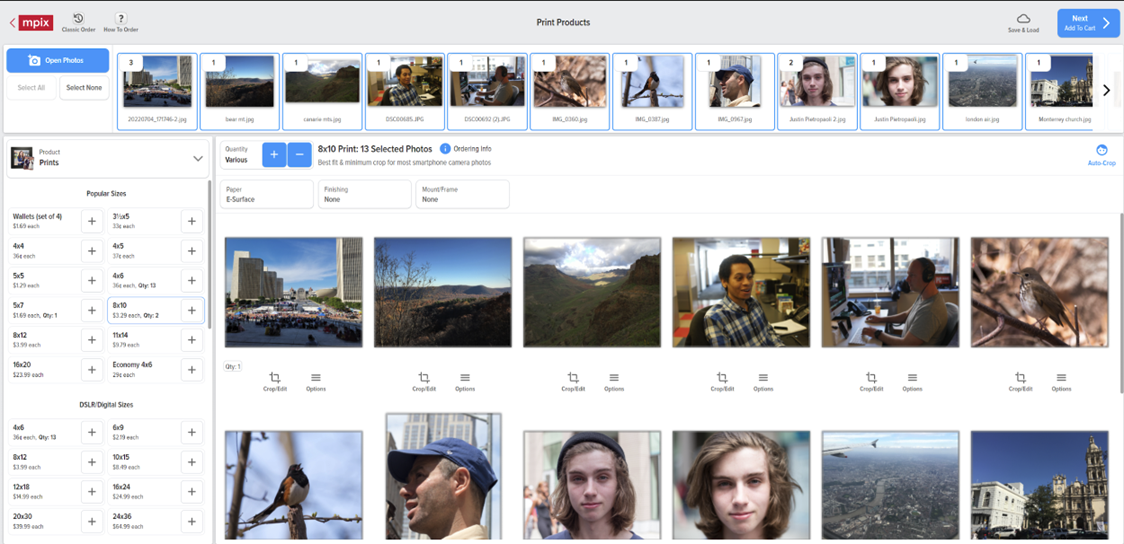Increase quantity with the plus stepper button
1124x544 pixels.
point(274,155)
